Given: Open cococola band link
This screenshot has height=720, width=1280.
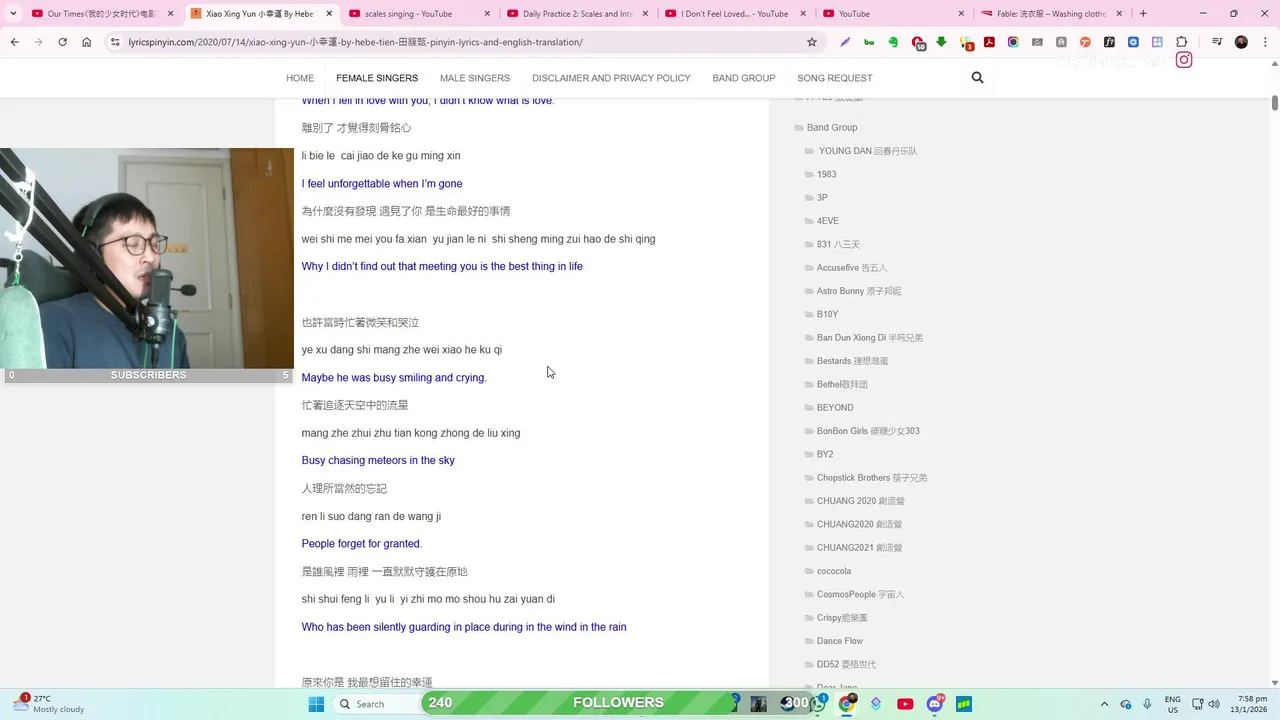Looking at the screenshot, I should [834, 571].
